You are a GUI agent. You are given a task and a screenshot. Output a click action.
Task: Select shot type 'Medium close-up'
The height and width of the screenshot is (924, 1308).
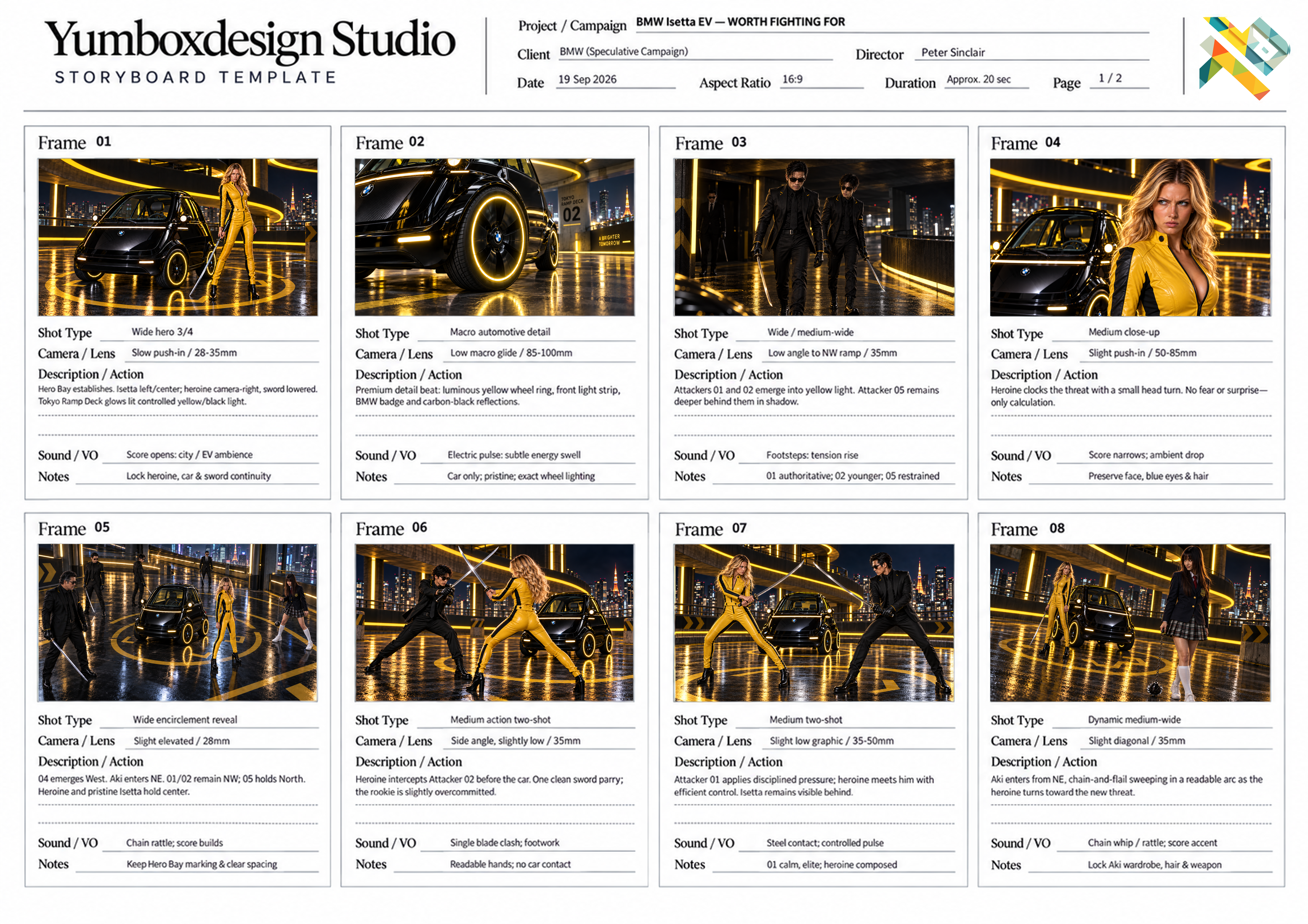tap(1123, 332)
